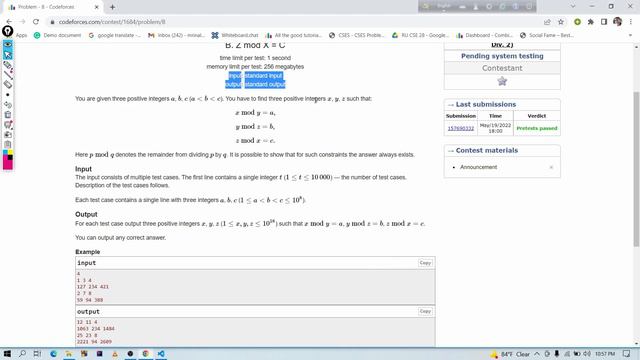Open the Chrome profile avatar

pyautogui.click(x=618, y=22)
